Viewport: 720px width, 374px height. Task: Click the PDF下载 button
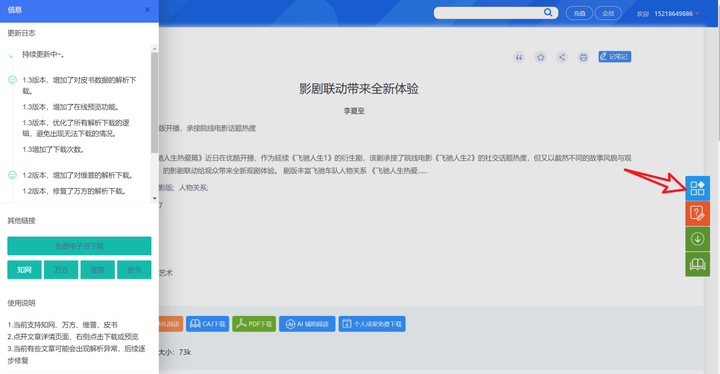pyautogui.click(x=254, y=324)
